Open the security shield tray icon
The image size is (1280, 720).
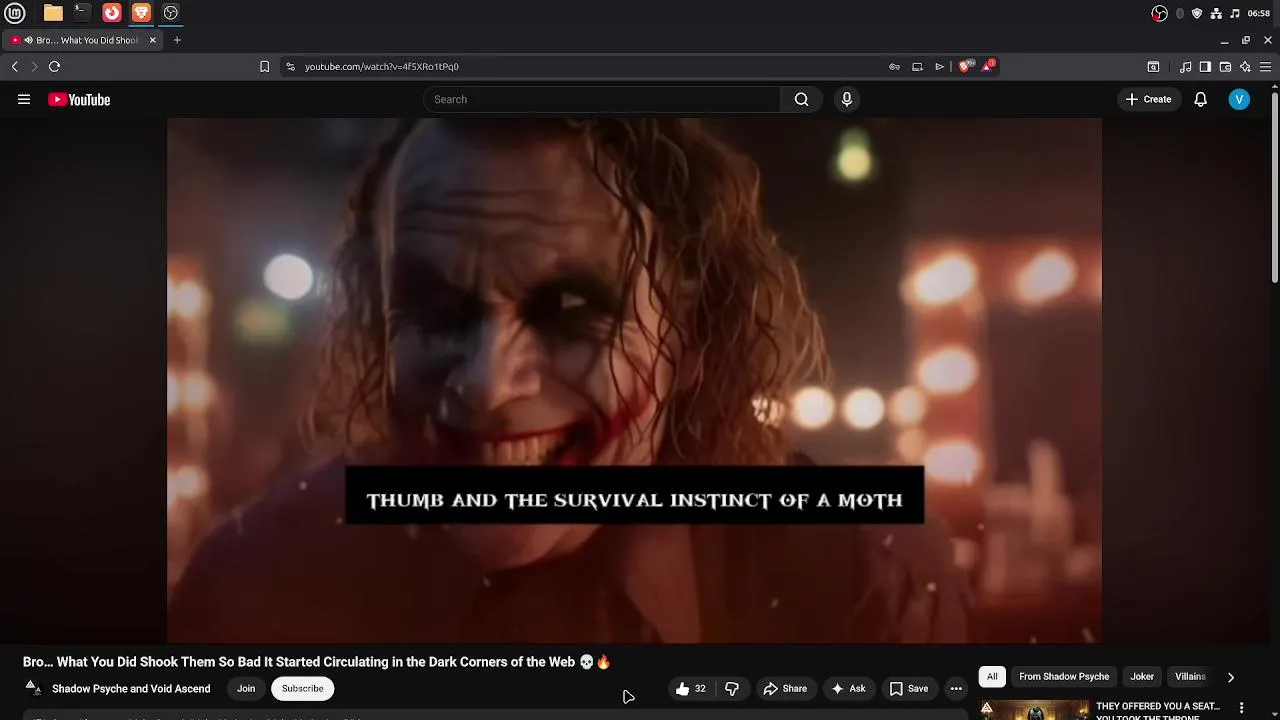[1197, 13]
